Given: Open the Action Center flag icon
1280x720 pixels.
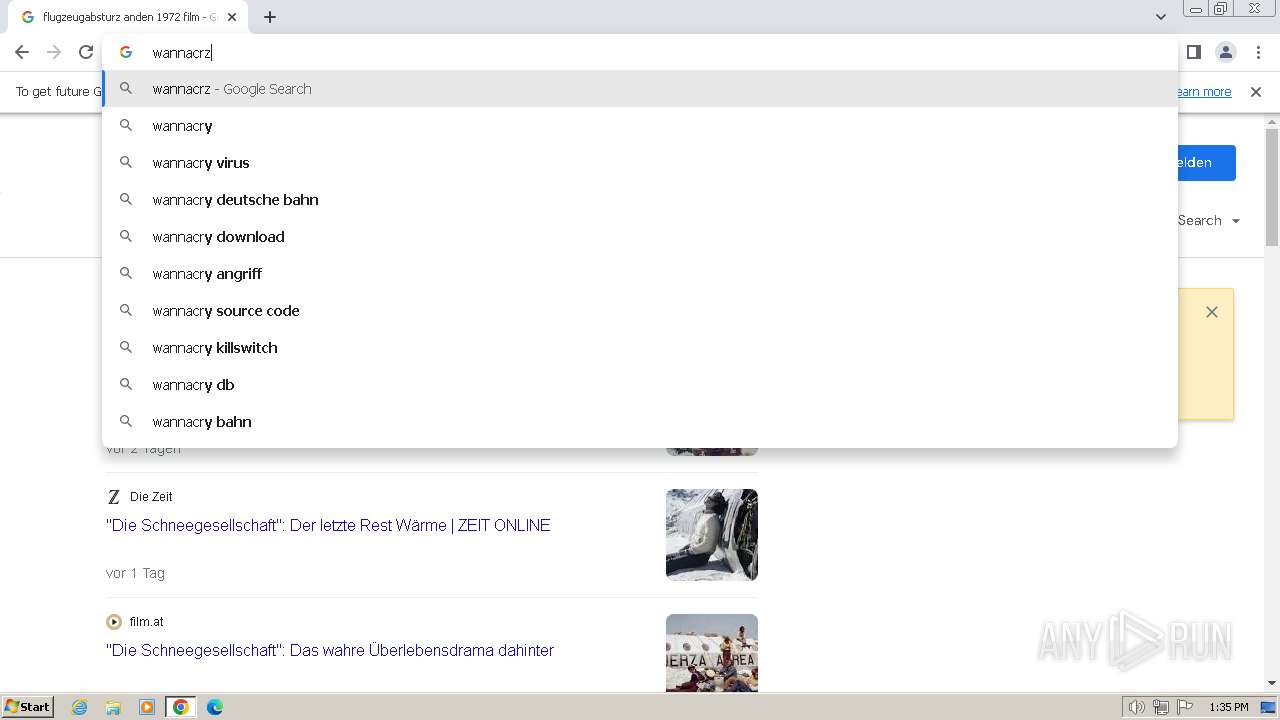Looking at the screenshot, I should click(x=1185, y=707).
